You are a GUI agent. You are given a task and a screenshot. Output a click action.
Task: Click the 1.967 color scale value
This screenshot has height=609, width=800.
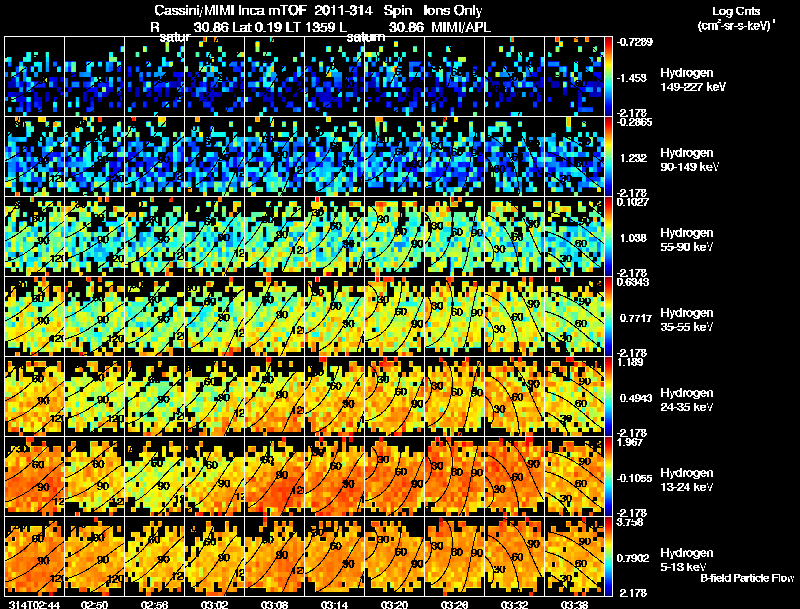click(x=631, y=442)
